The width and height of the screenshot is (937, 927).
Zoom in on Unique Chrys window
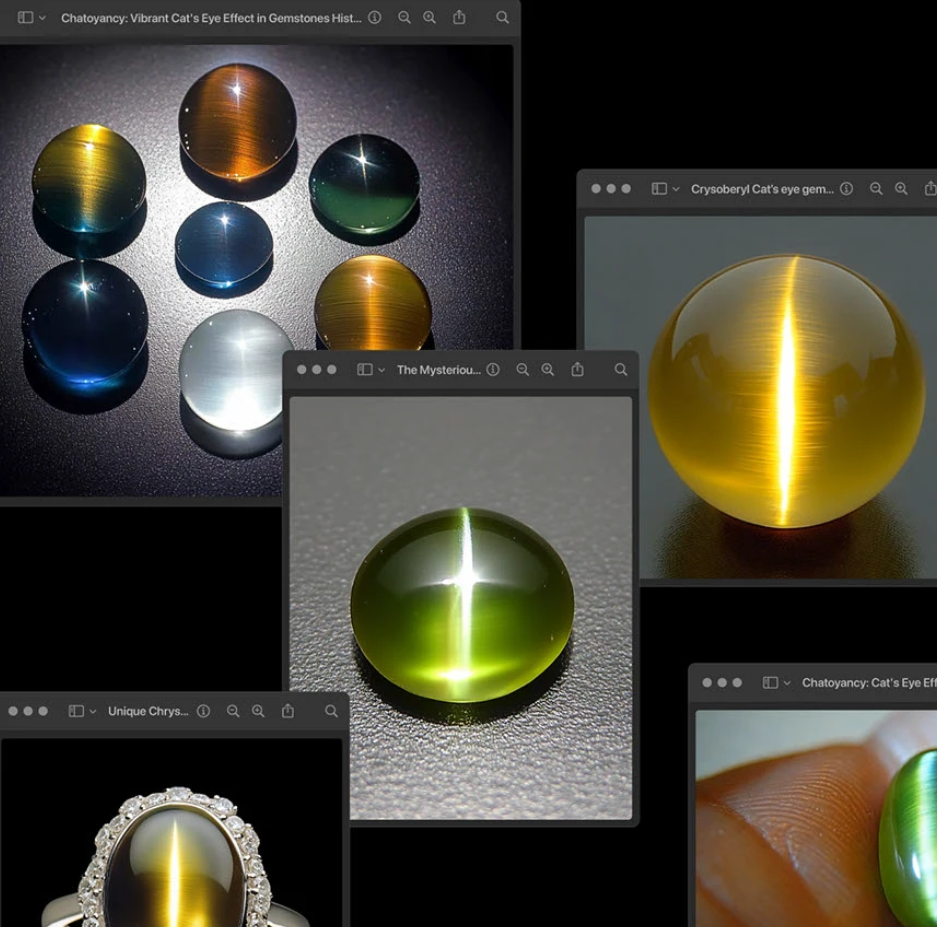coord(258,711)
